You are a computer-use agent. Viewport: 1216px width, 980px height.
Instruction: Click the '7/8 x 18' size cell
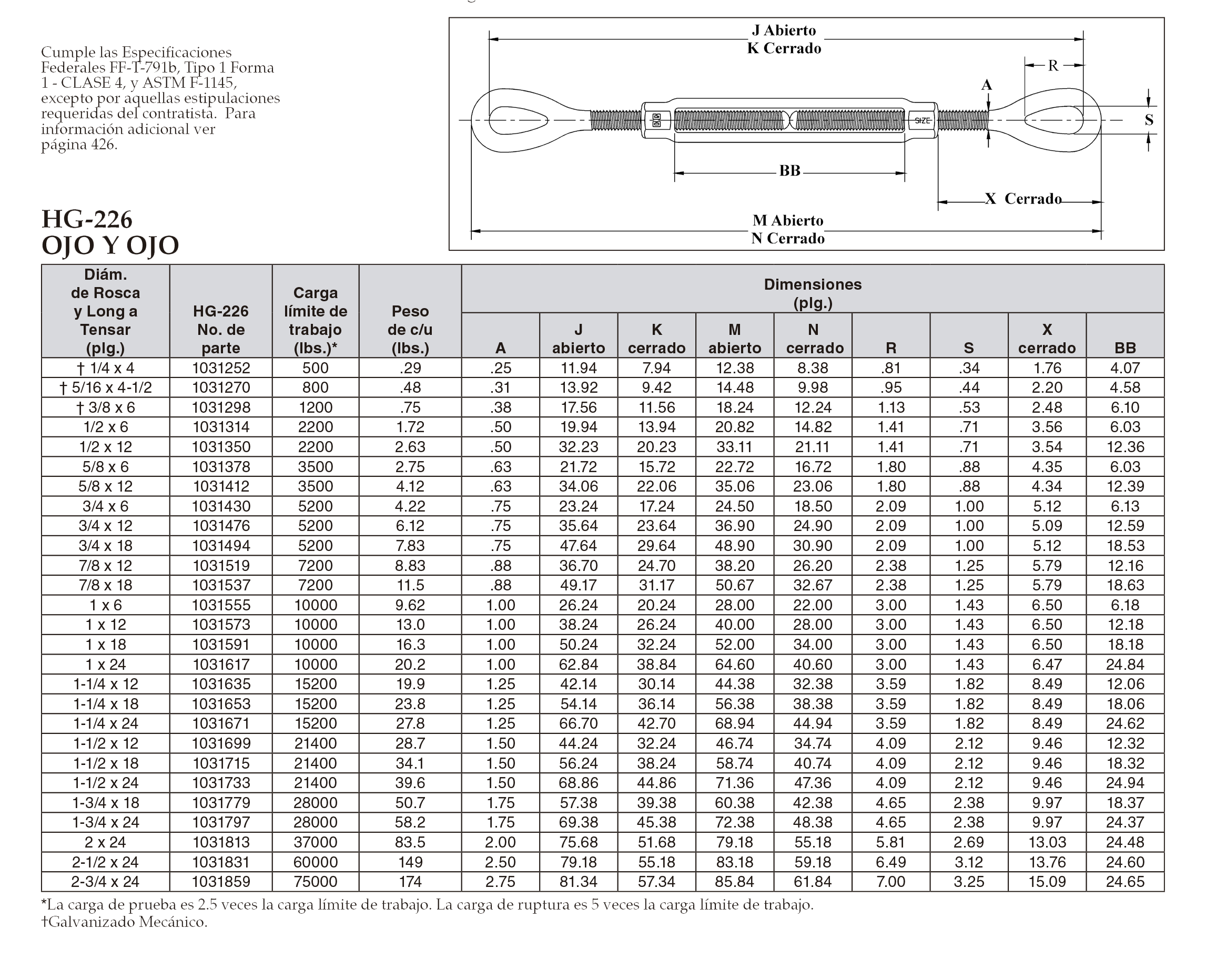point(106,585)
